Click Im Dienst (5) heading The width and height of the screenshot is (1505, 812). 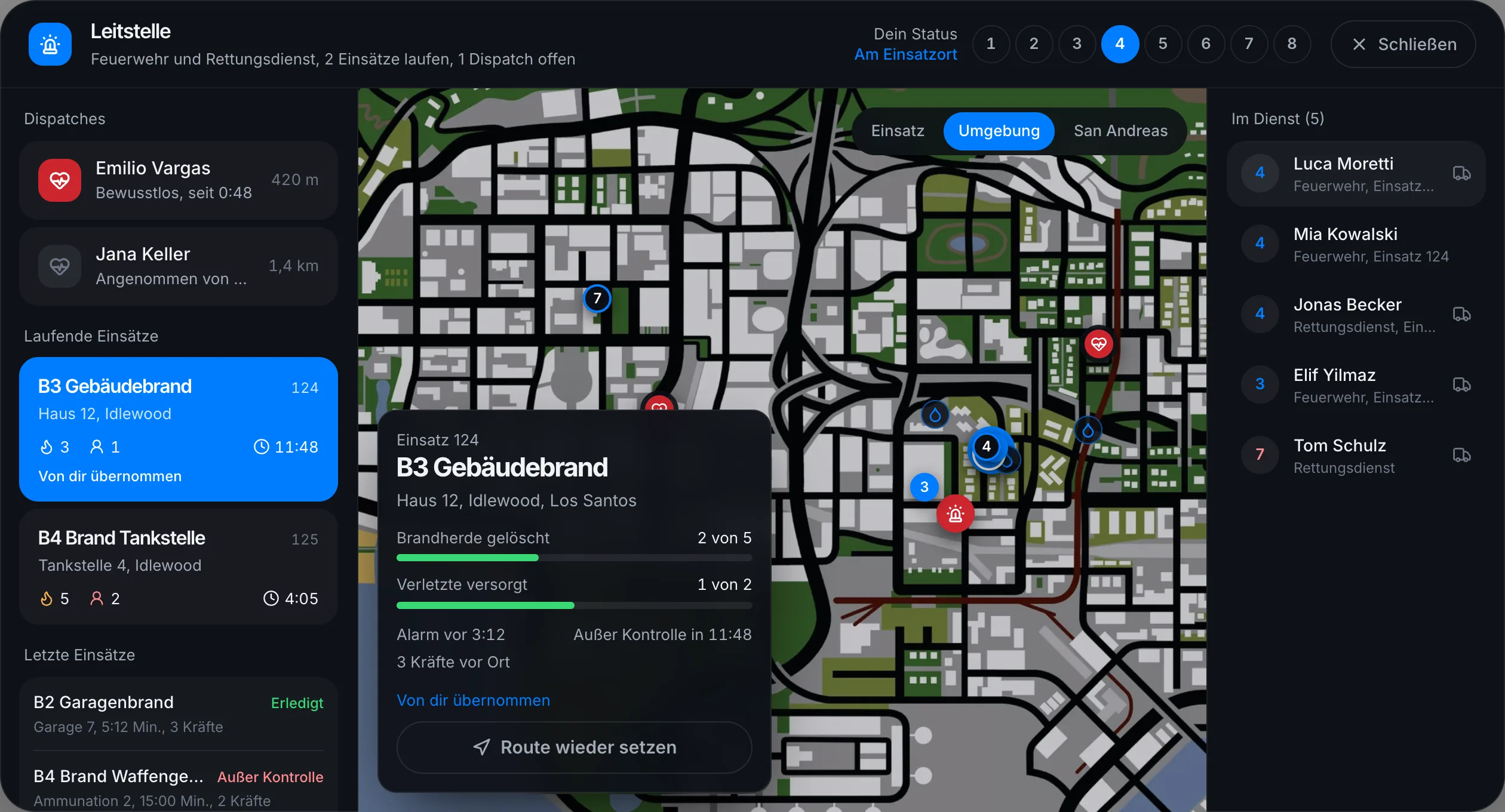coord(1277,119)
